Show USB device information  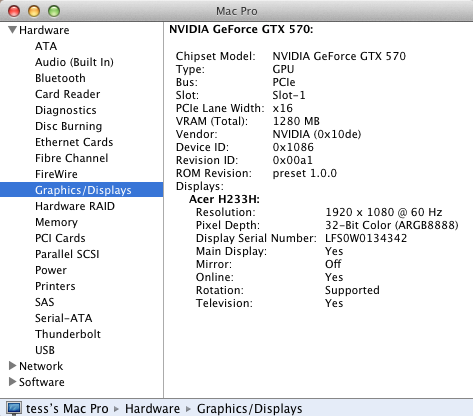coord(45,350)
